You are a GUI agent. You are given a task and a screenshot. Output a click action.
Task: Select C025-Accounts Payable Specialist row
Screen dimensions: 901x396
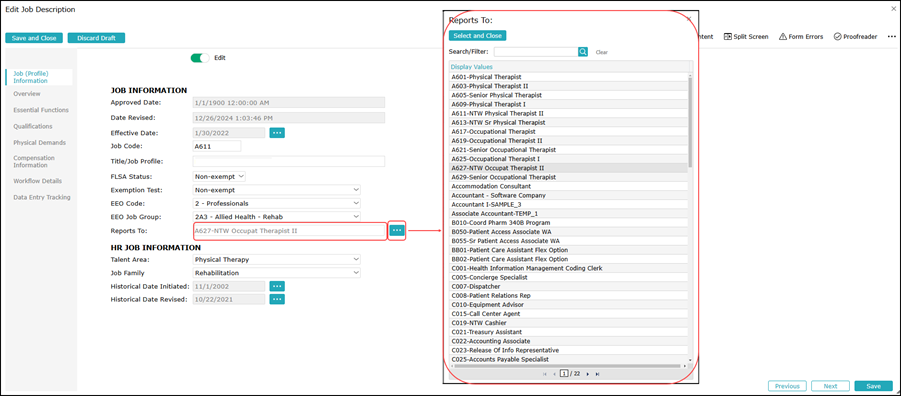click(569, 359)
